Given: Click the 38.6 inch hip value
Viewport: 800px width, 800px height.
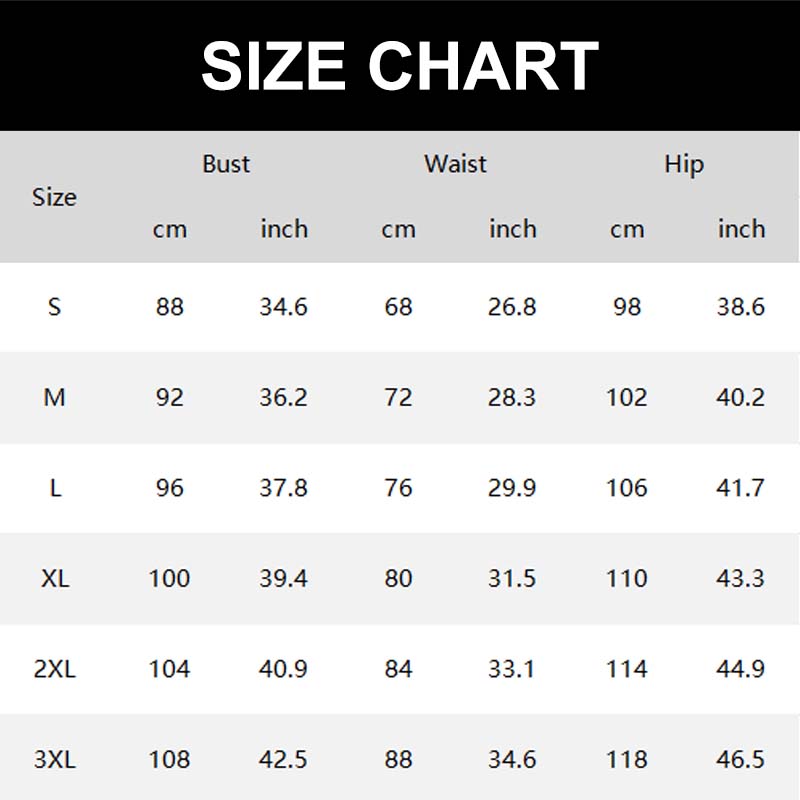Looking at the screenshot, I should (x=741, y=307).
